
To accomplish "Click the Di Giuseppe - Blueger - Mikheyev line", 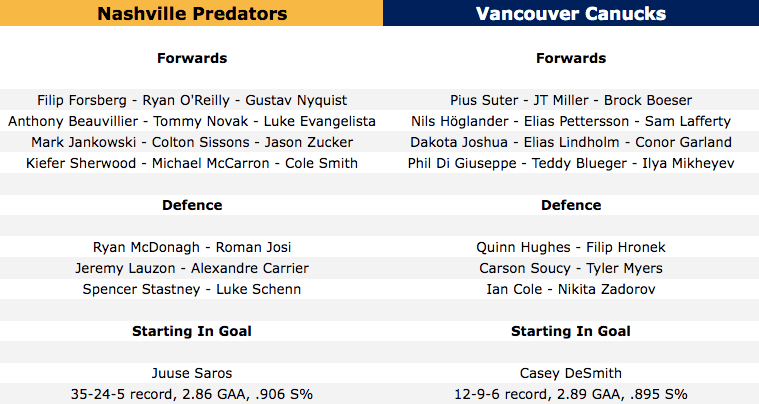I will [x=571, y=163].
